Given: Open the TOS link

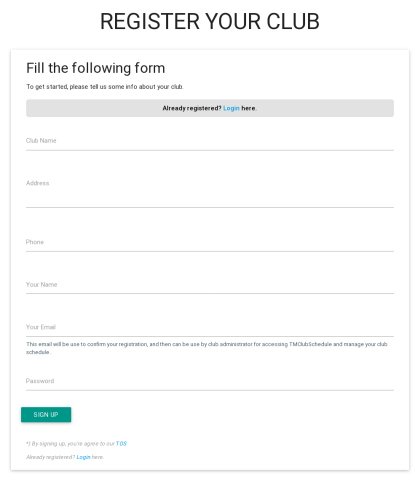Looking at the screenshot, I should [121, 444].
